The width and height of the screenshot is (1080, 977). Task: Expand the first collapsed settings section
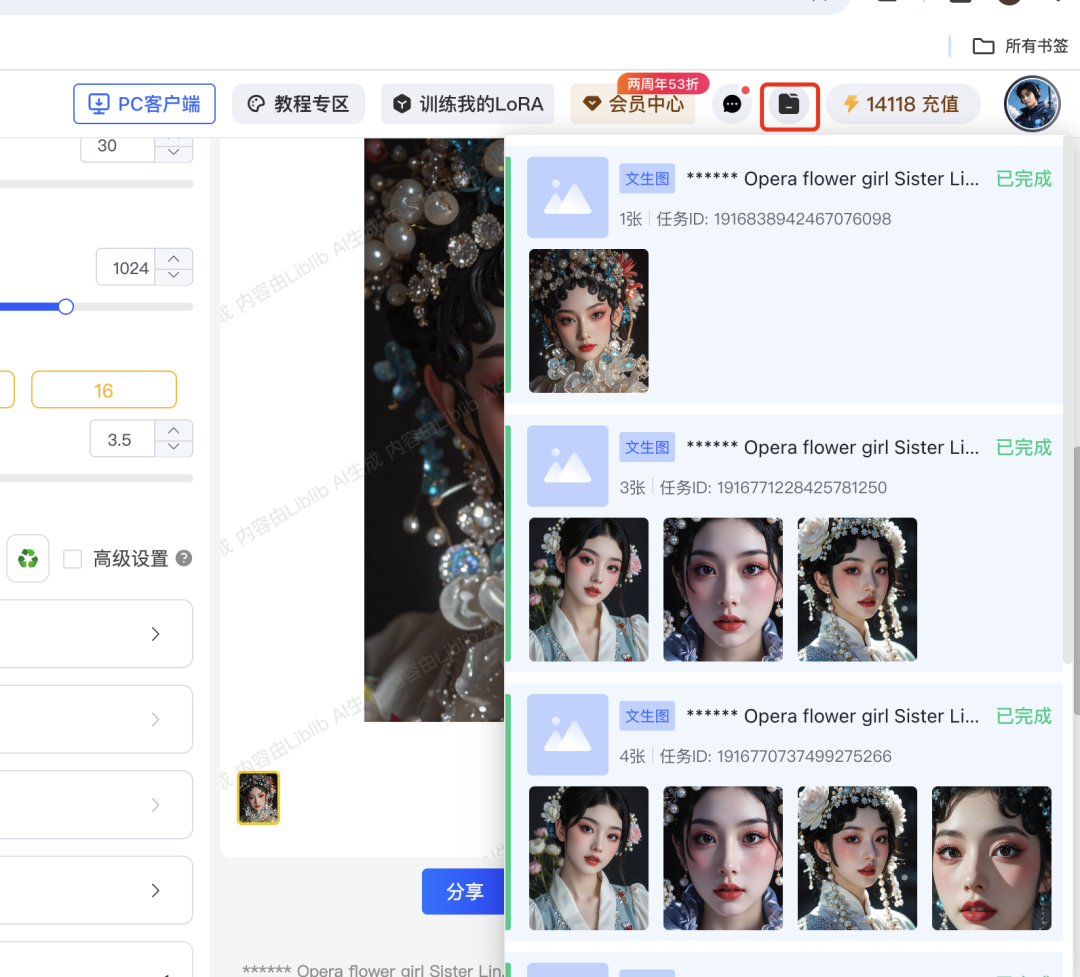pos(155,633)
